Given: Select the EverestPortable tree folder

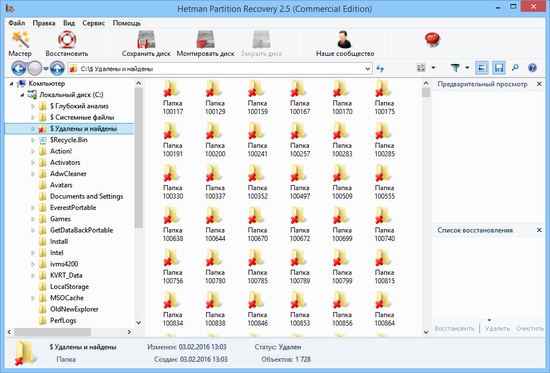Looking at the screenshot, I should pyautogui.click(x=73, y=207).
